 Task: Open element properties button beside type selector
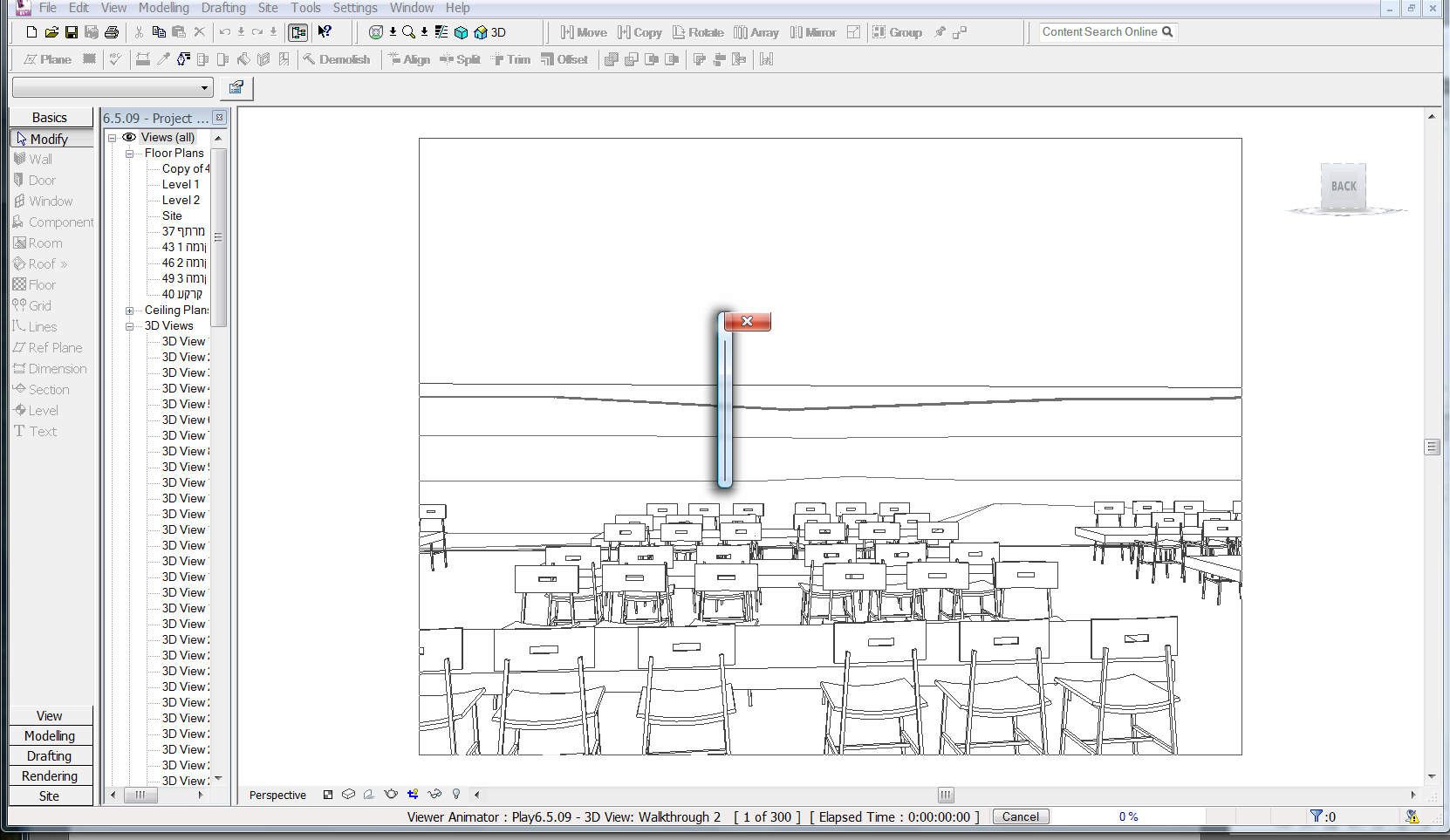(236, 87)
